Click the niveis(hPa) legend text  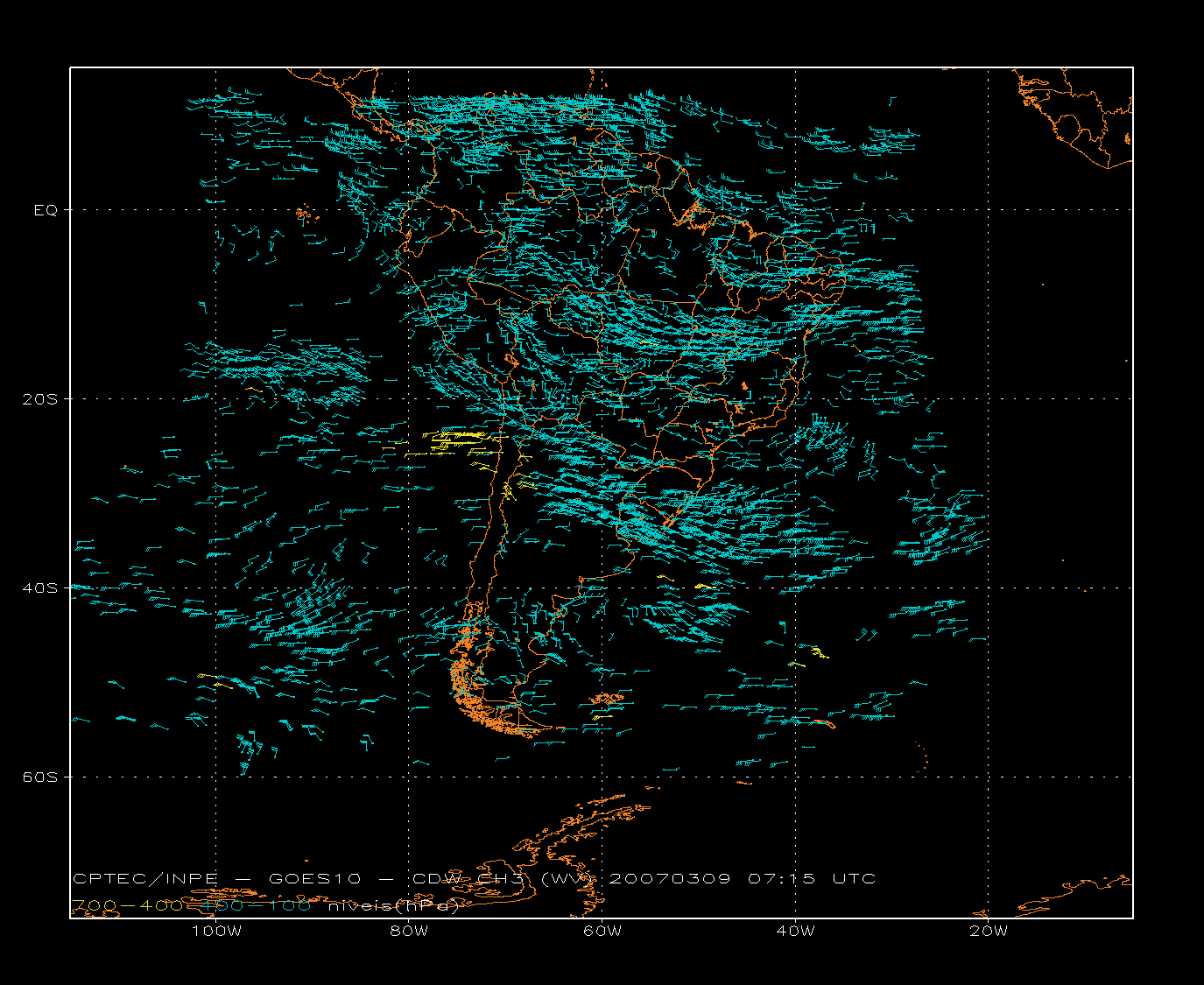tap(394, 906)
